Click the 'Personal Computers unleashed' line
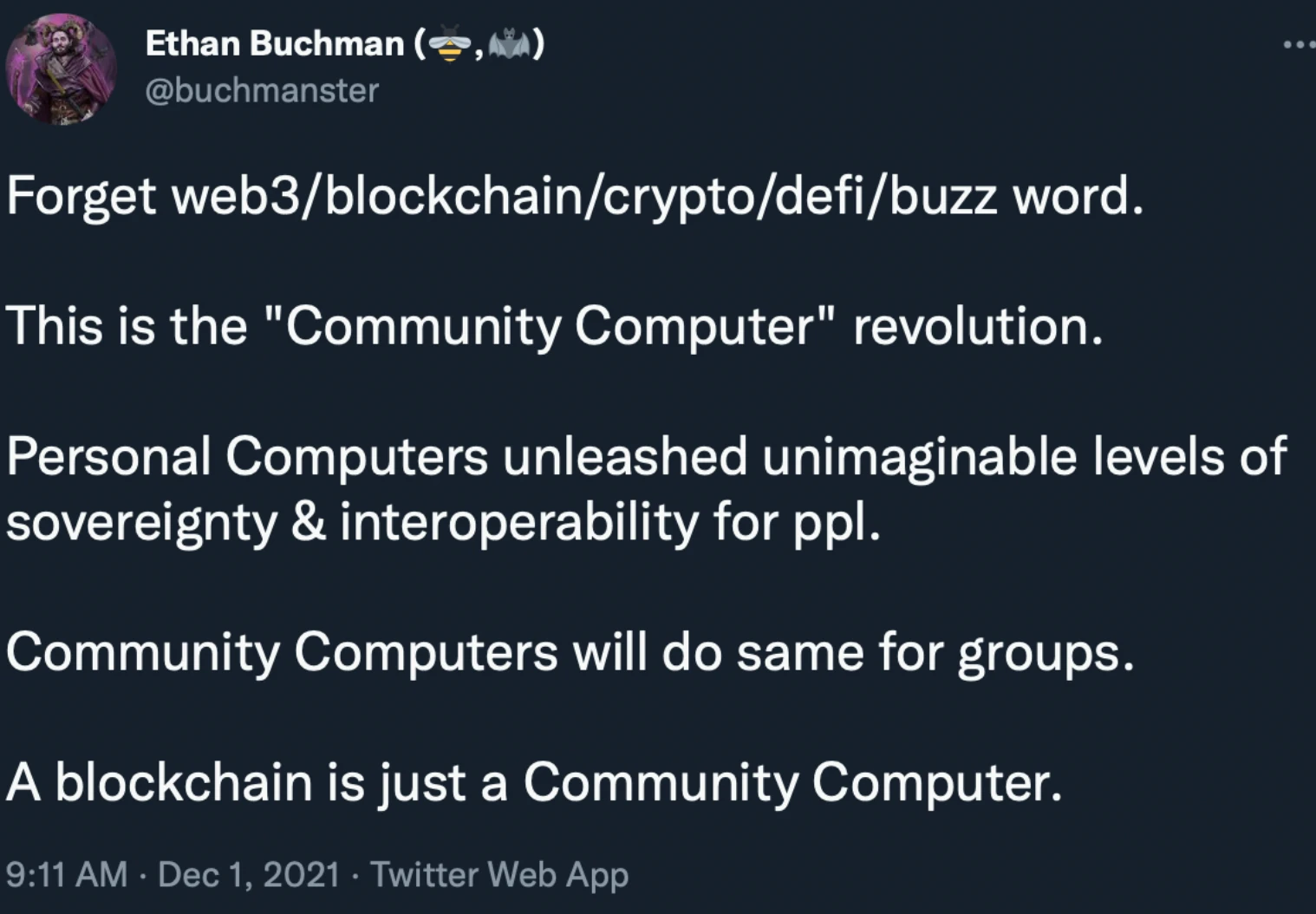 point(647,456)
